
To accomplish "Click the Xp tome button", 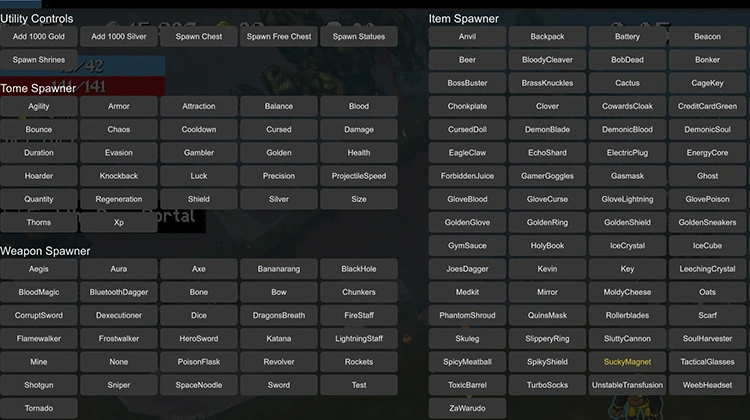I will tap(119, 222).
